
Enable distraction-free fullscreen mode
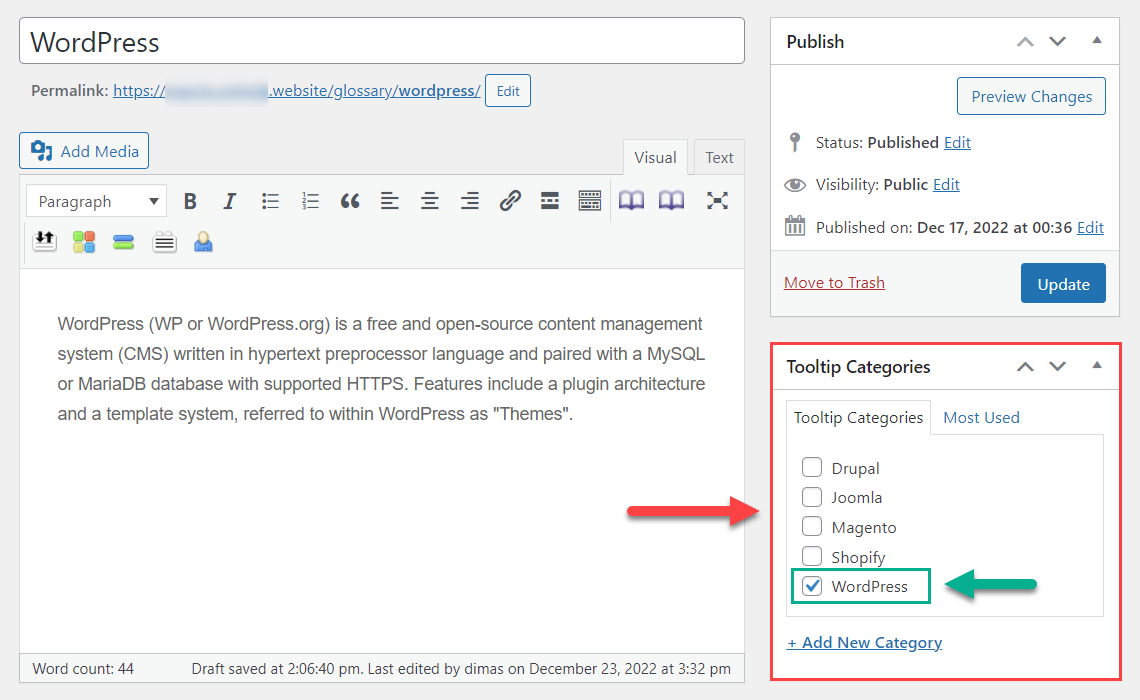pyautogui.click(x=717, y=201)
